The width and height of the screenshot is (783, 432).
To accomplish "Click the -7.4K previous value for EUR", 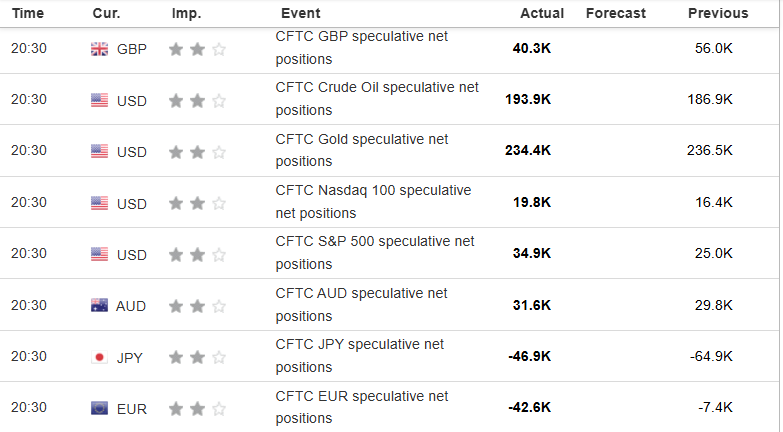I will [x=715, y=407].
